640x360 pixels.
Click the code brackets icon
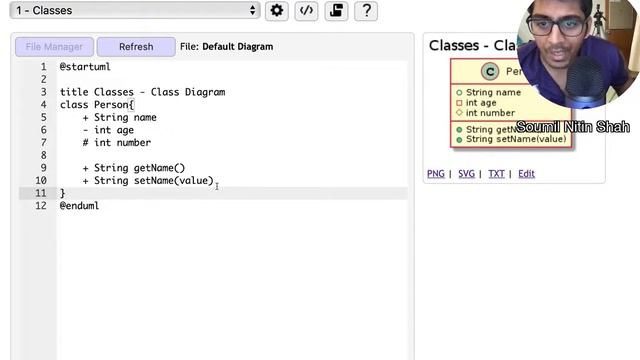point(307,11)
